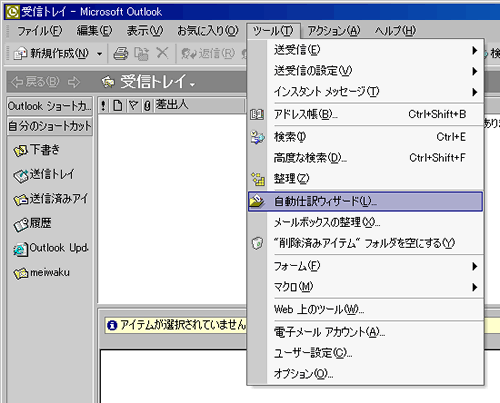Image resolution: width=500 pixels, height=403 pixels.
Task: Click the Outlook title bar icon
Action: click(x=13, y=12)
